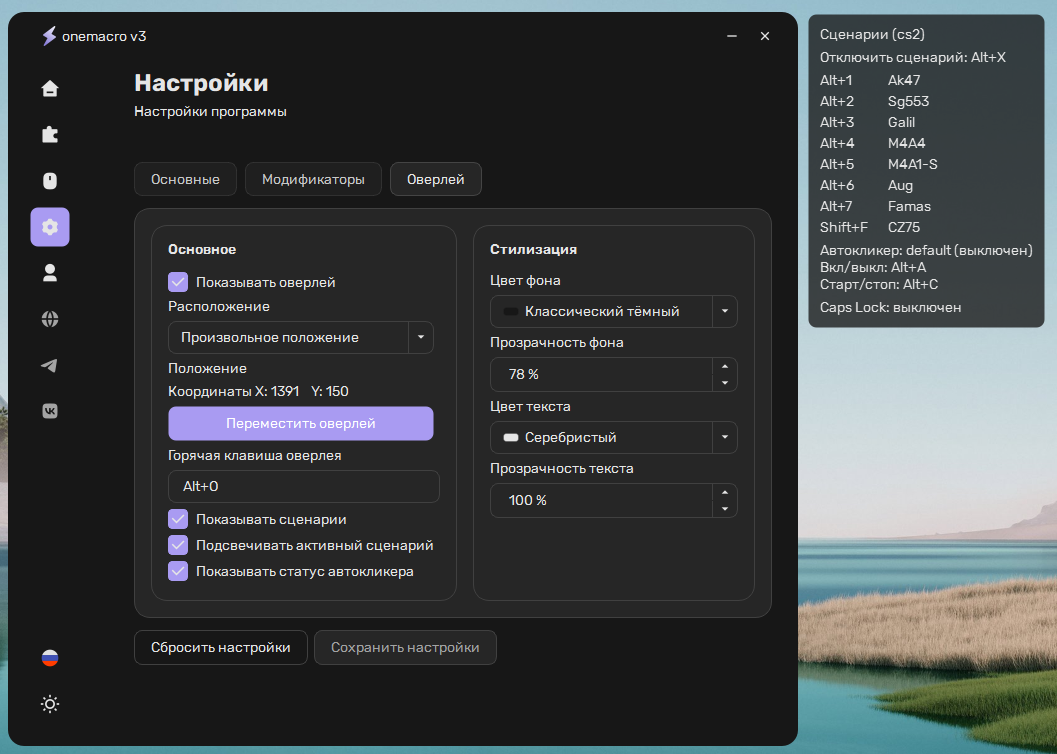The image size is (1057, 754).
Task: Disable the Показывать сценарии checkbox
Action: (x=178, y=519)
